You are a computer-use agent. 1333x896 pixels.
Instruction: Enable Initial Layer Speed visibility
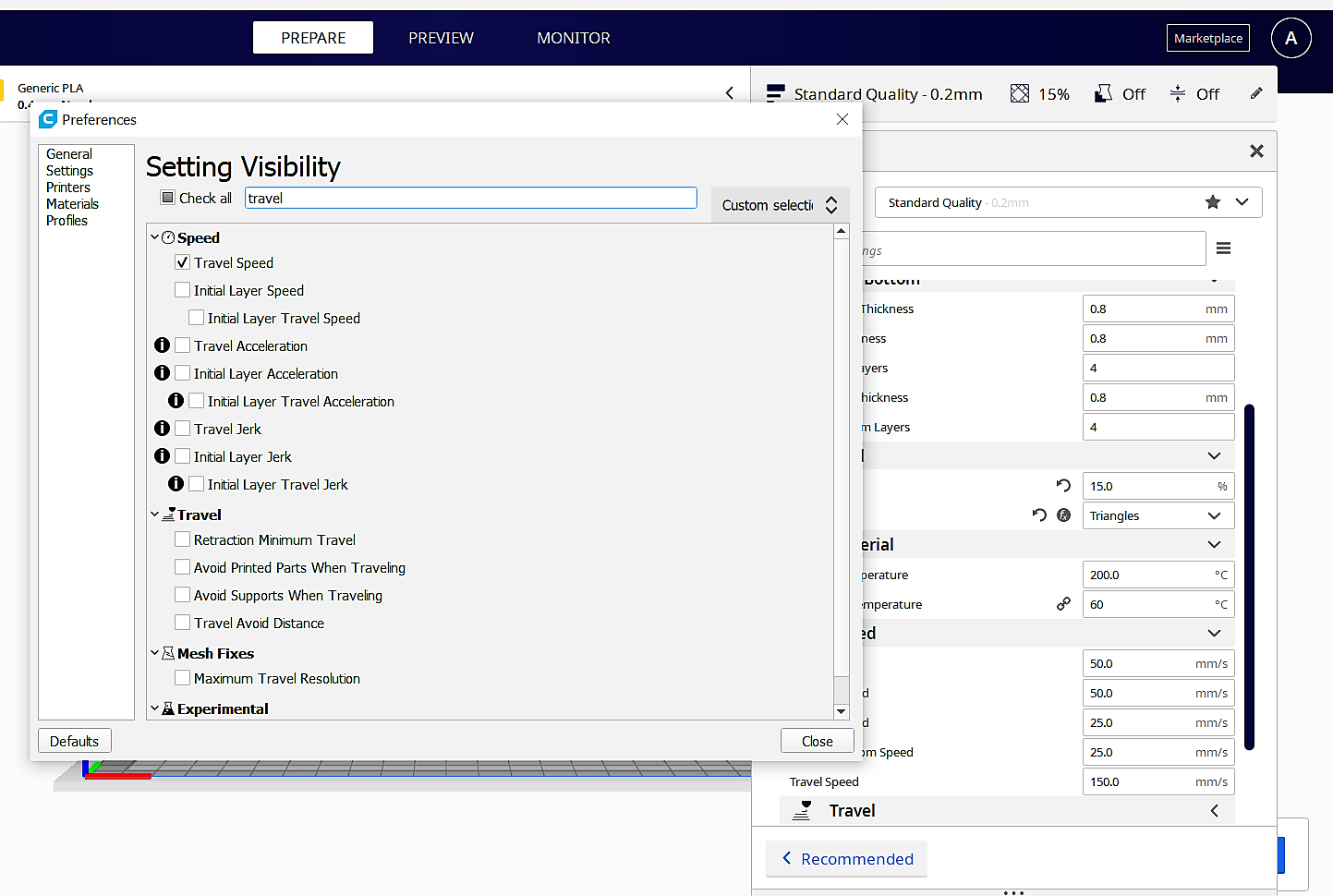(183, 290)
